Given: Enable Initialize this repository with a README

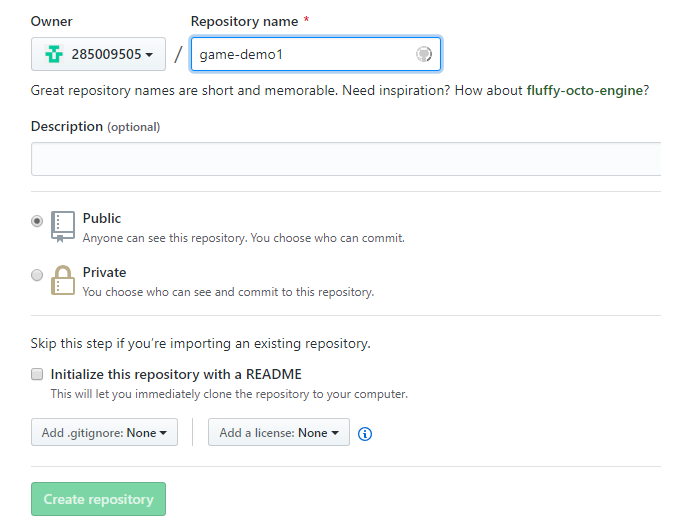Looking at the screenshot, I should point(37,374).
